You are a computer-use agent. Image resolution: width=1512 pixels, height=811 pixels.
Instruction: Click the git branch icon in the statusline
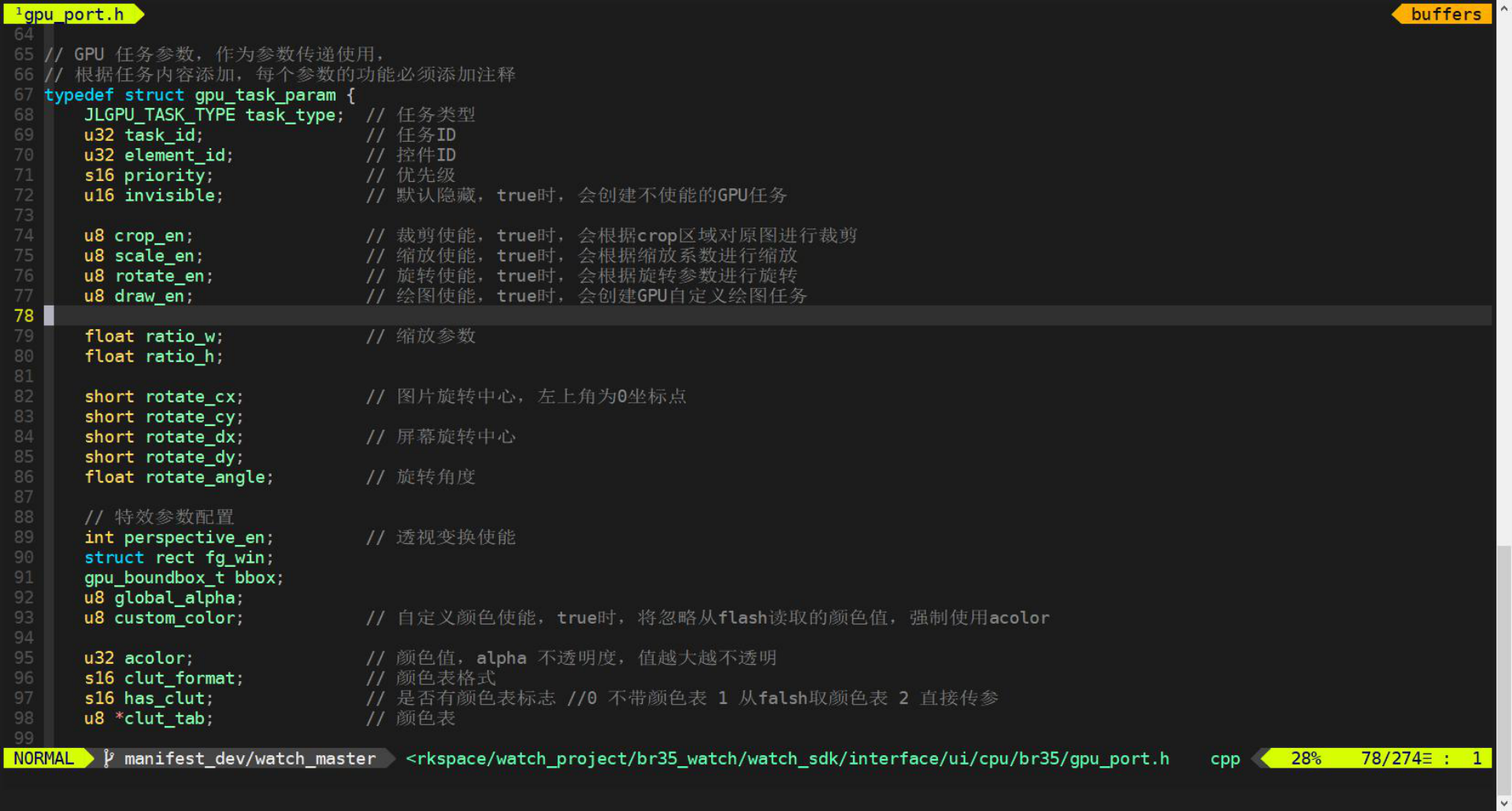tap(109, 758)
